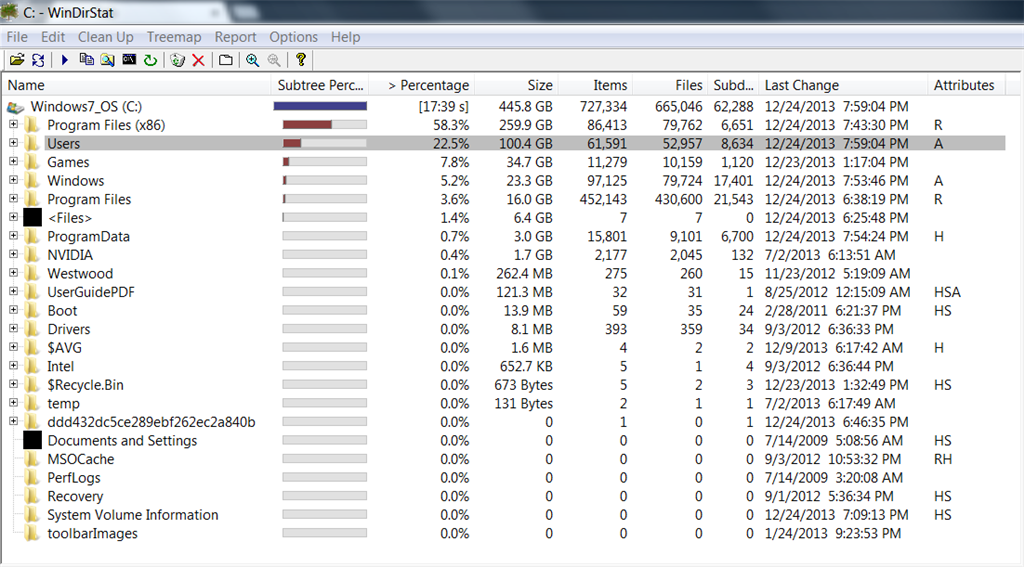Click the Games row folder icon

32,162
